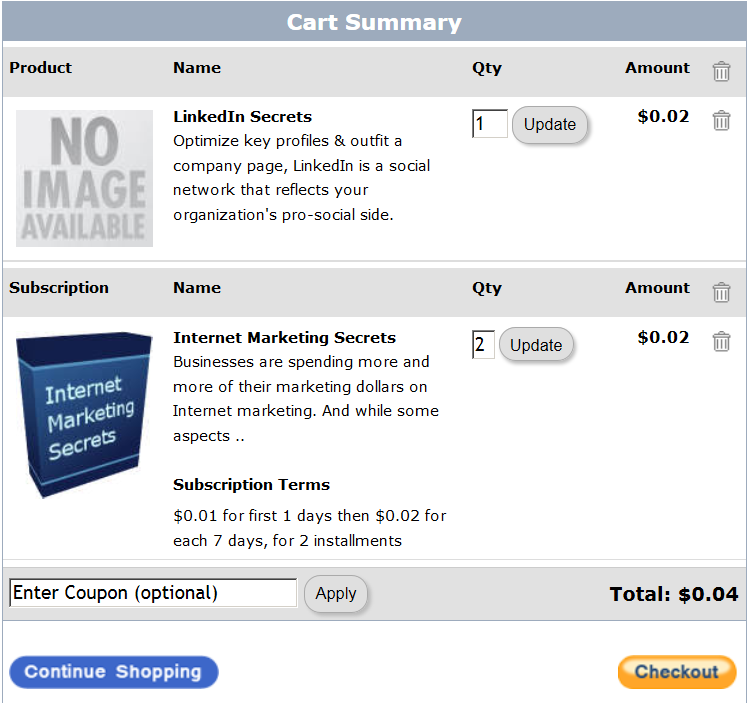Screen dimensions: 749x703
Task: Click the Internet Marketing Secrets box image
Action: tap(83, 414)
